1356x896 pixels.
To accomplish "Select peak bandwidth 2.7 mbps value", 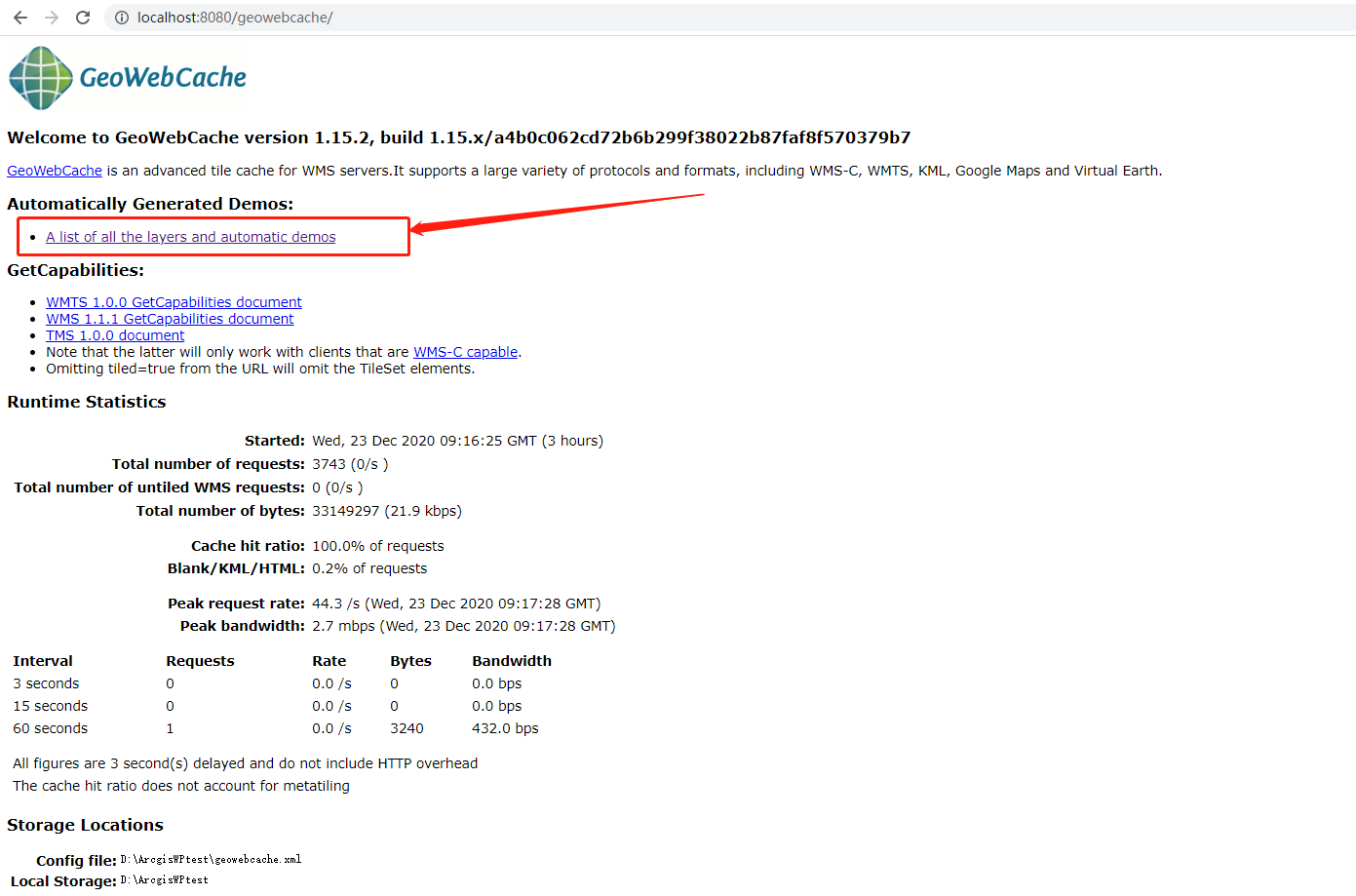I will [464, 626].
